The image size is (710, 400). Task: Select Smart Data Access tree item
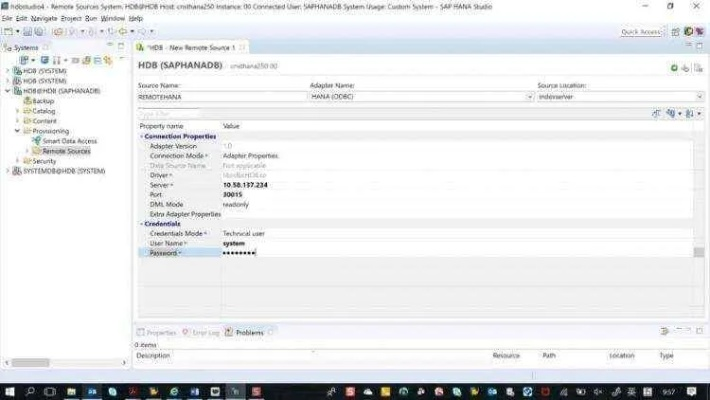[x=69, y=141]
